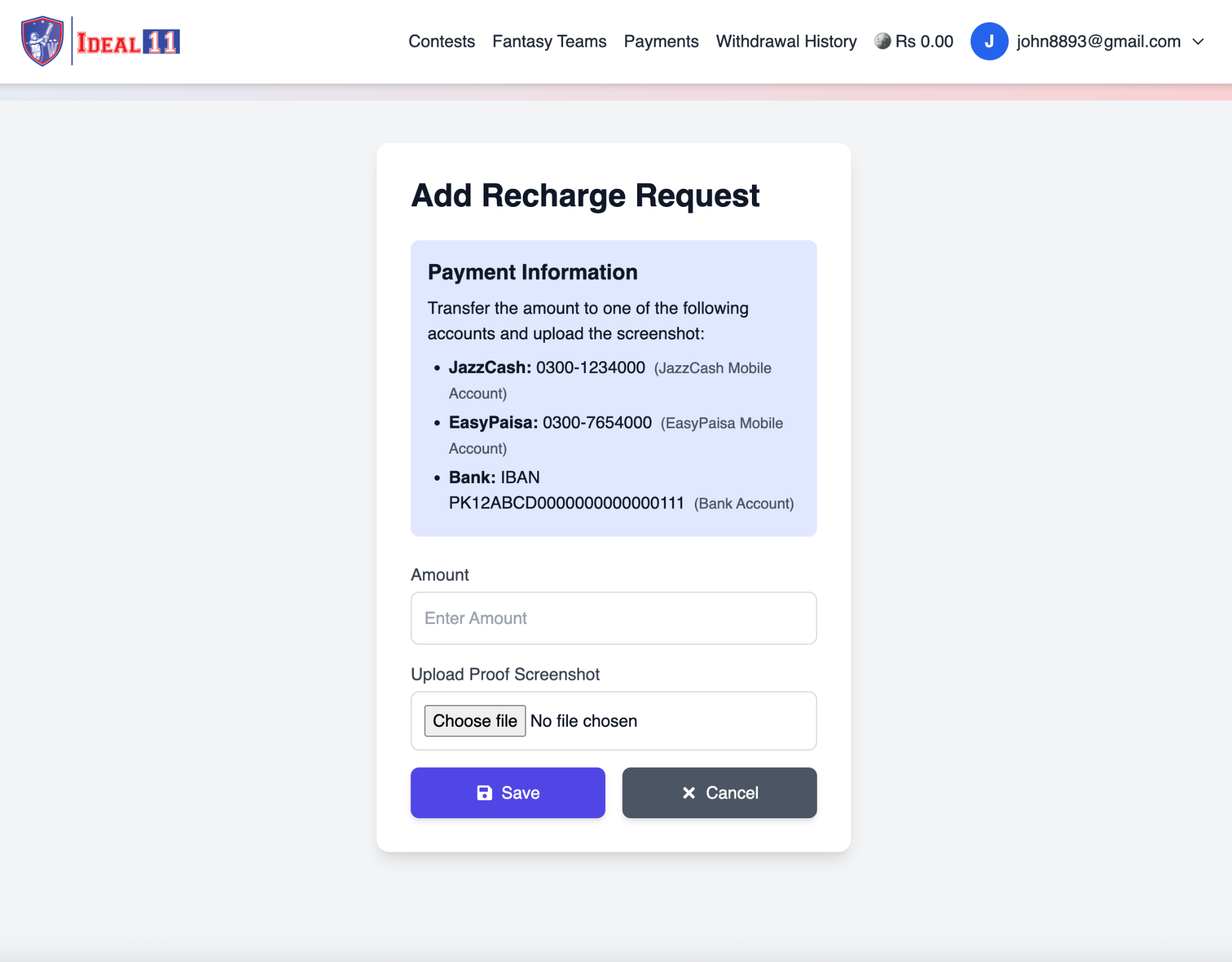Viewport: 1232px width, 962px height.
Task: Click the bank IBAN number text
Action: point(566,503)
